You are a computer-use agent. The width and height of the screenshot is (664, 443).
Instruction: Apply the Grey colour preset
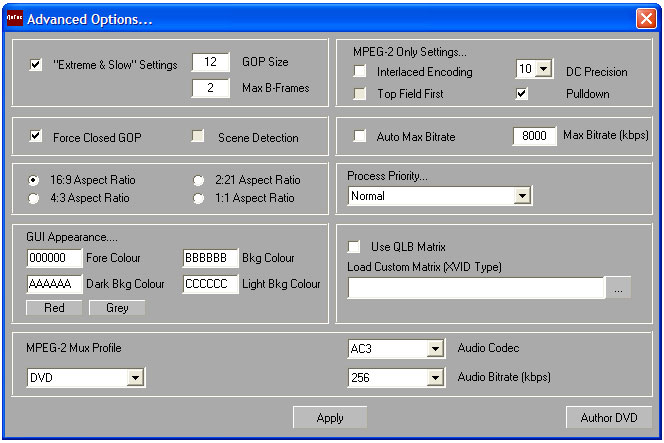pyautogui.click(x=117, y=308)
